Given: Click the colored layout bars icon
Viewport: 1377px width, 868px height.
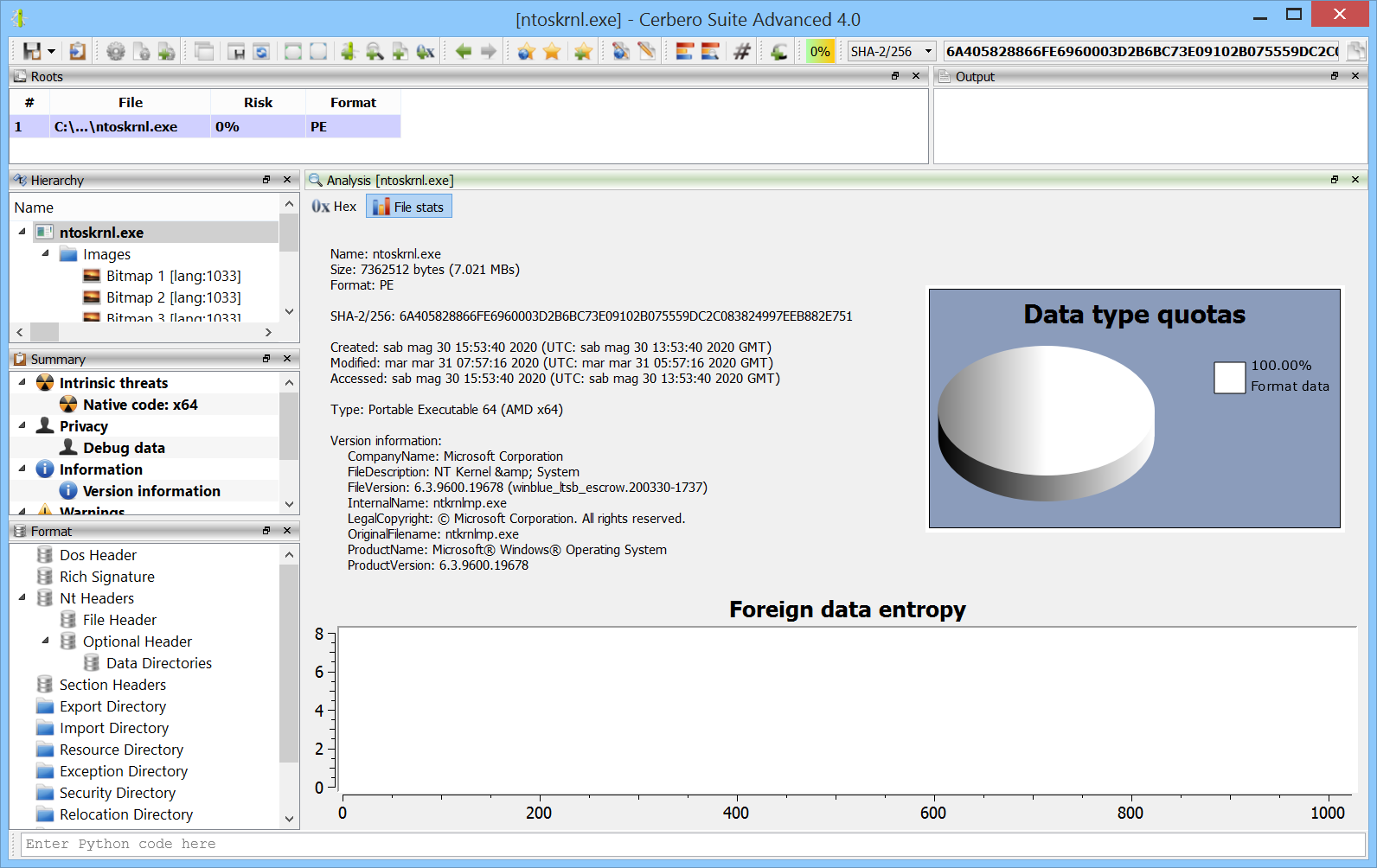Looking at the screenshot, I should tap(684, 51).
